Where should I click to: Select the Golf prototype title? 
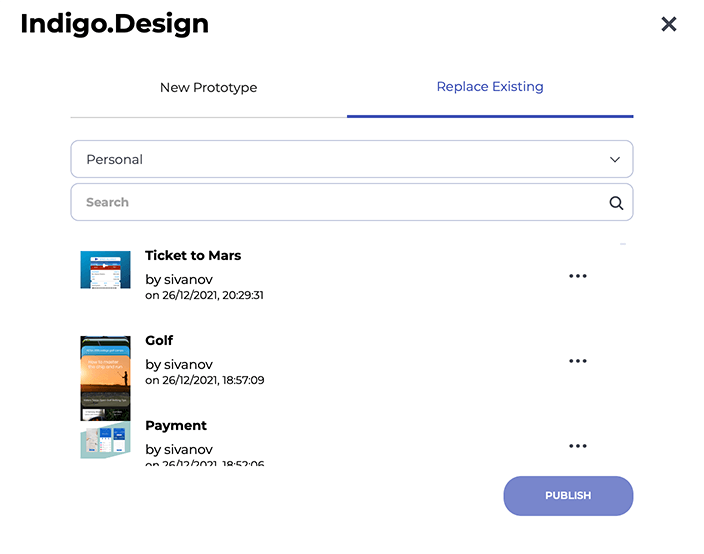pyautogui.click(x=159, y=340)
